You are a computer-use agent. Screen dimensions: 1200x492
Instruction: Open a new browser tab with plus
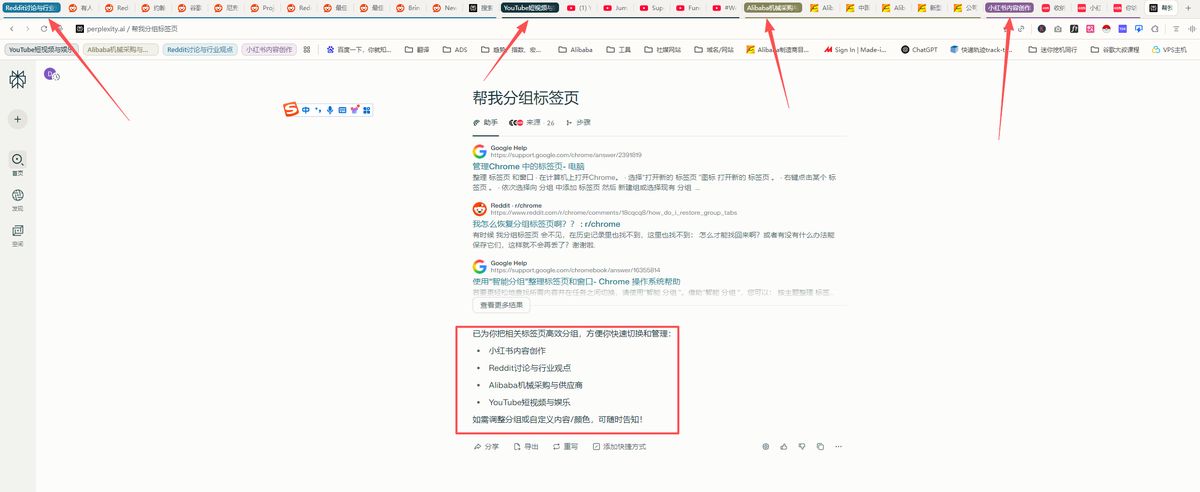tap(1189, 8)
